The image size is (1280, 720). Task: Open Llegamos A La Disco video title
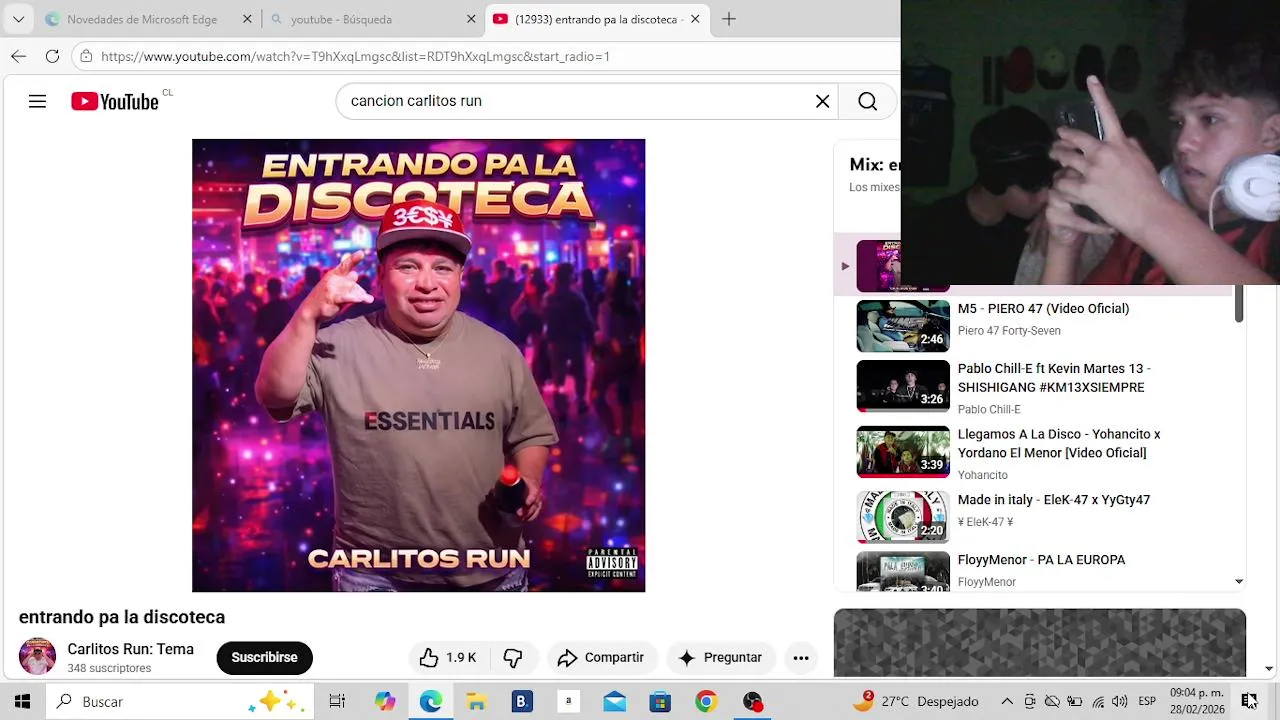[1059, 443]
